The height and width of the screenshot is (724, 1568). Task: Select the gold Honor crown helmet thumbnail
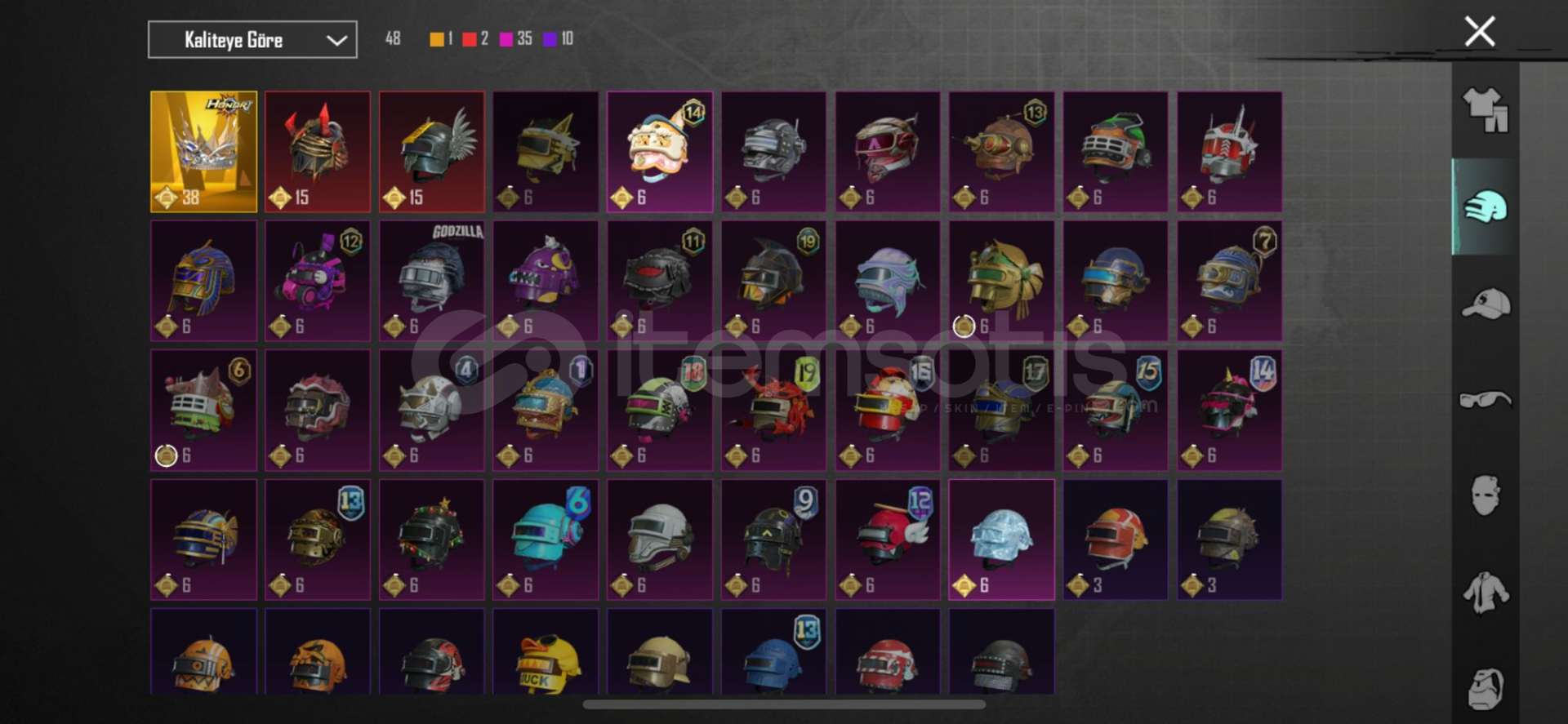pyautogui.click(x=203, y=152)
